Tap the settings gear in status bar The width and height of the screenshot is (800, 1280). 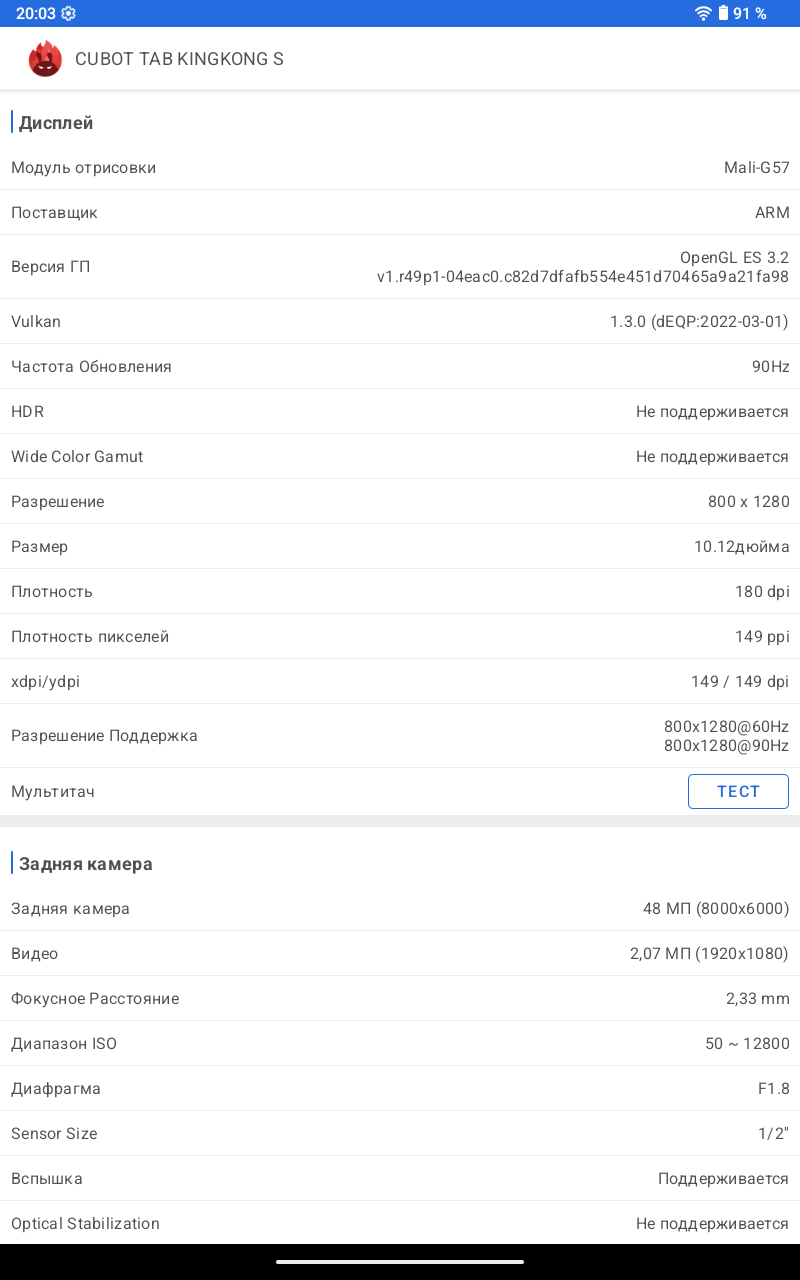pos(68,13)
